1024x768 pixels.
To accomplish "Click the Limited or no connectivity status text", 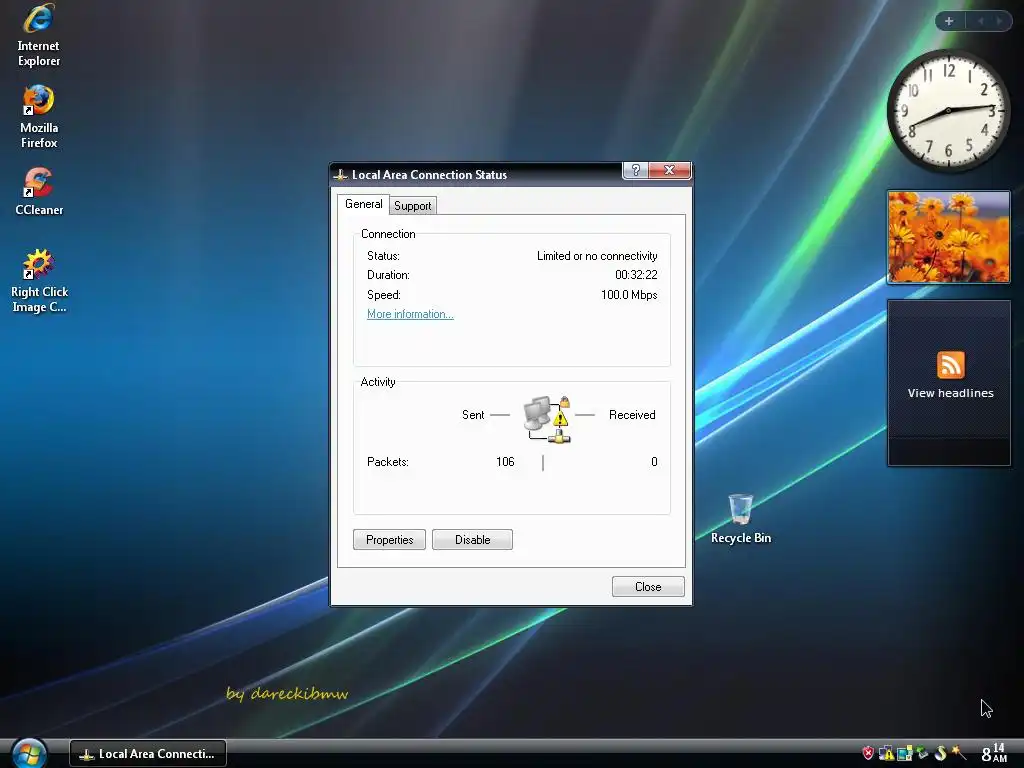I will (597, 256).
